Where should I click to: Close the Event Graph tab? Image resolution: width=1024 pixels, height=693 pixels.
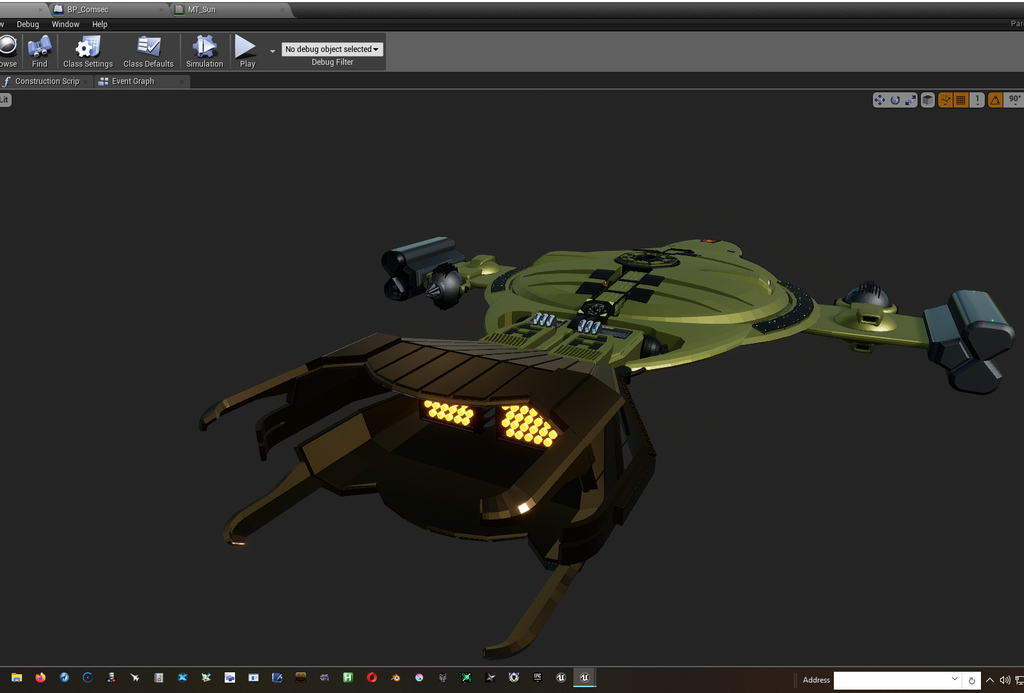pos(182,82)
